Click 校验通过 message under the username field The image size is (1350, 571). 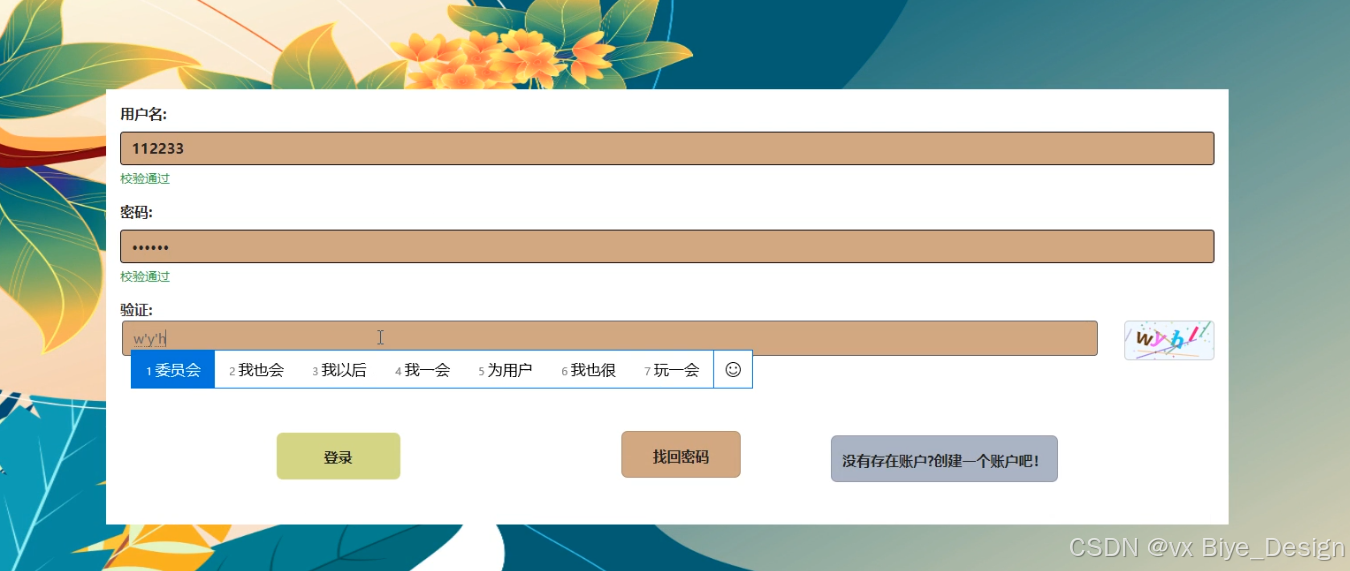tap(145, 179)
